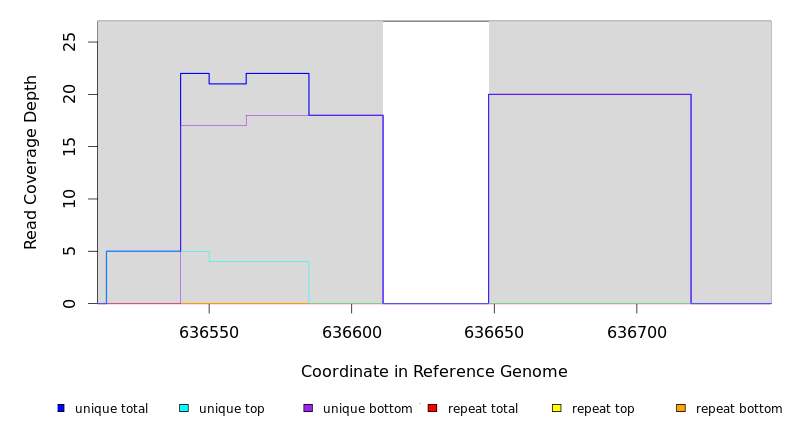Select the "repeat bottom" legend label

739,409
